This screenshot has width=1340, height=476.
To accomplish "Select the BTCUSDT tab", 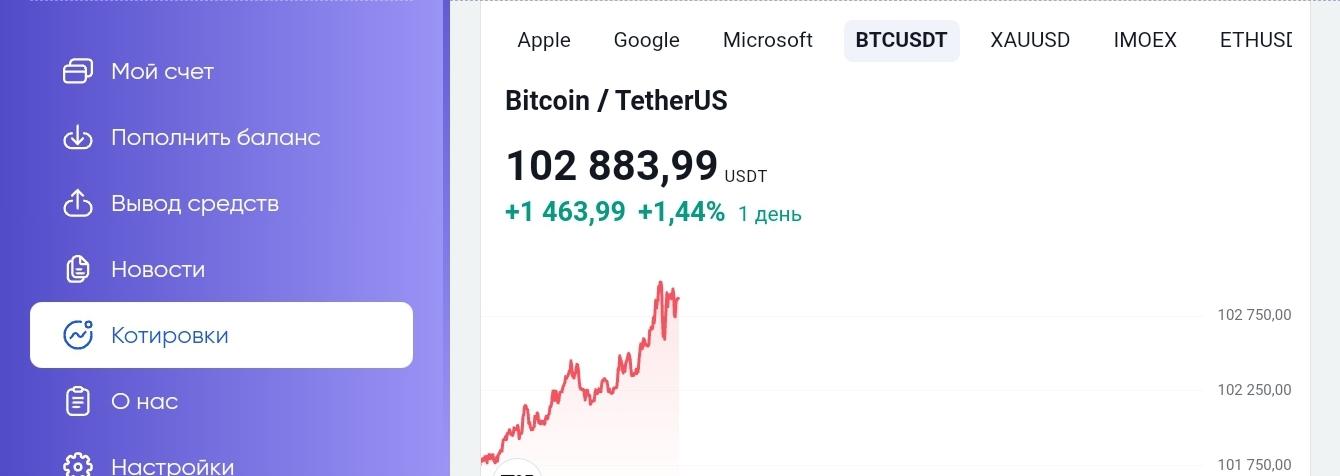I will point(901,41).
